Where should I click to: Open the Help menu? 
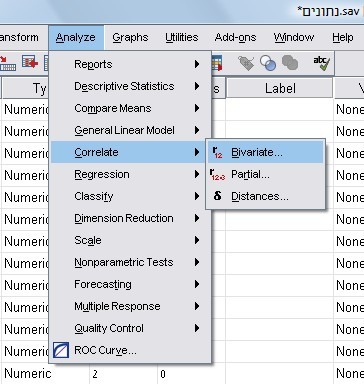(343, 37)
